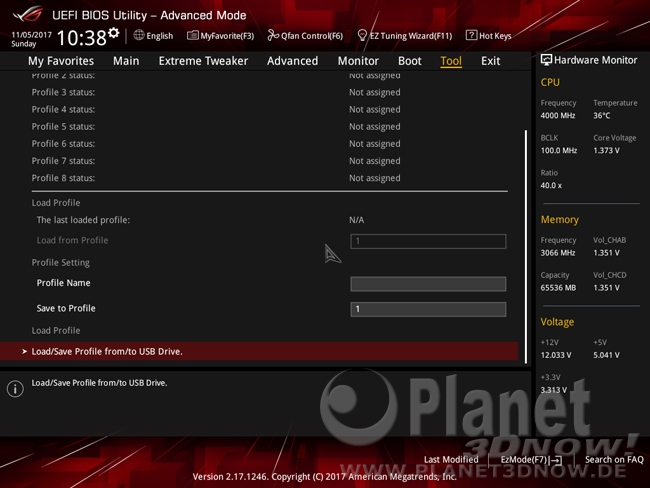Click +3.3V value 3.313 V

tap(554, 390)
